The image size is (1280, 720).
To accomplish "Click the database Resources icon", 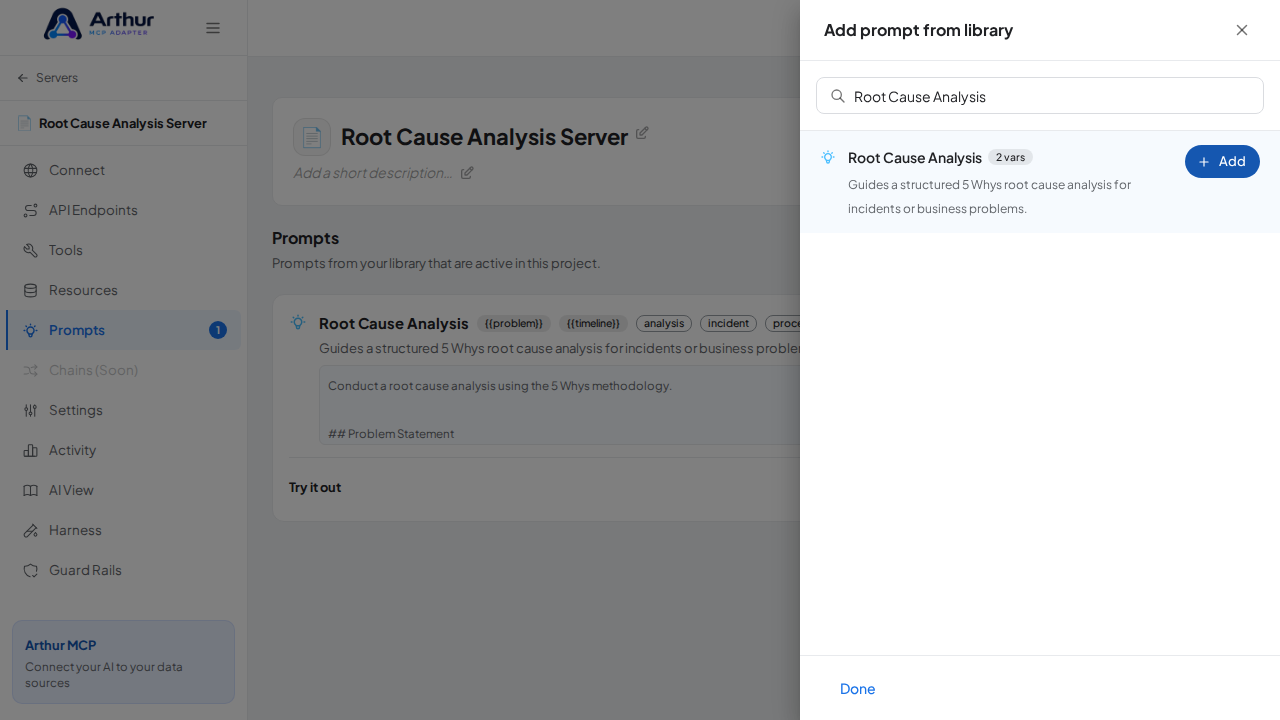I will pyautogui.click(x=31, y=290).
